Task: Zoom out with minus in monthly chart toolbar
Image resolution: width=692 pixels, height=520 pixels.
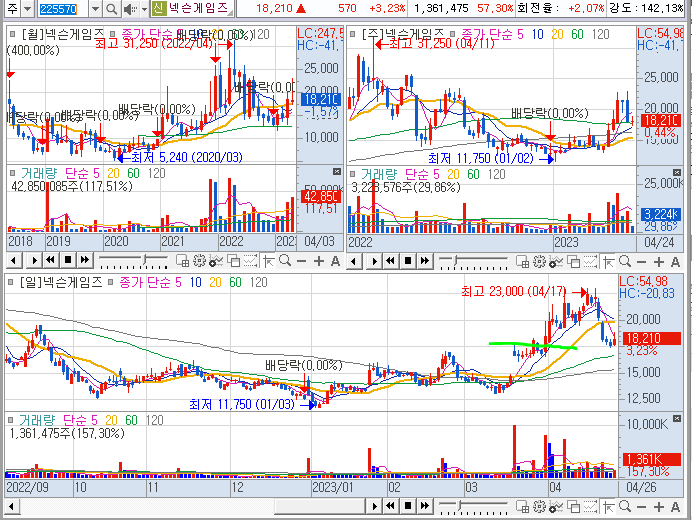Action: pos(301,261)
